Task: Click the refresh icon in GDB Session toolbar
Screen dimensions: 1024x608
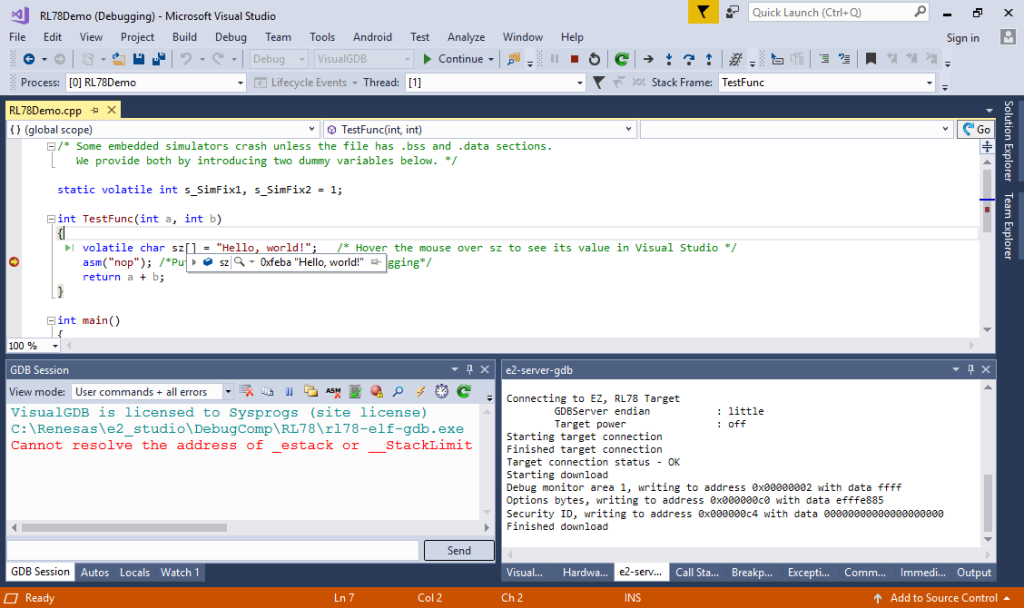Action: (x=463, y=391)
